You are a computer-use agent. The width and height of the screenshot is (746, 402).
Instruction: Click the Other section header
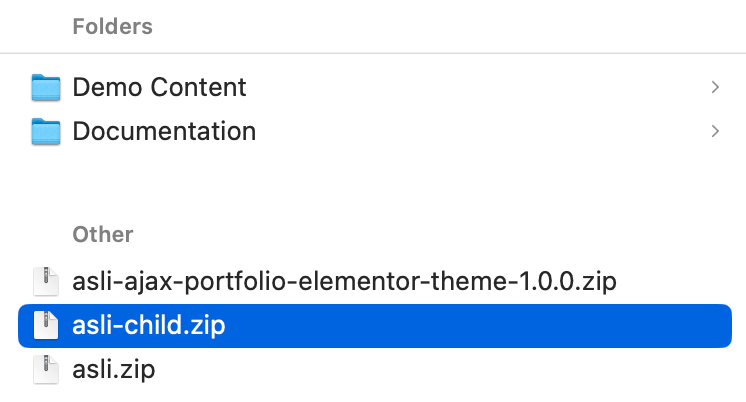point(102,235)
